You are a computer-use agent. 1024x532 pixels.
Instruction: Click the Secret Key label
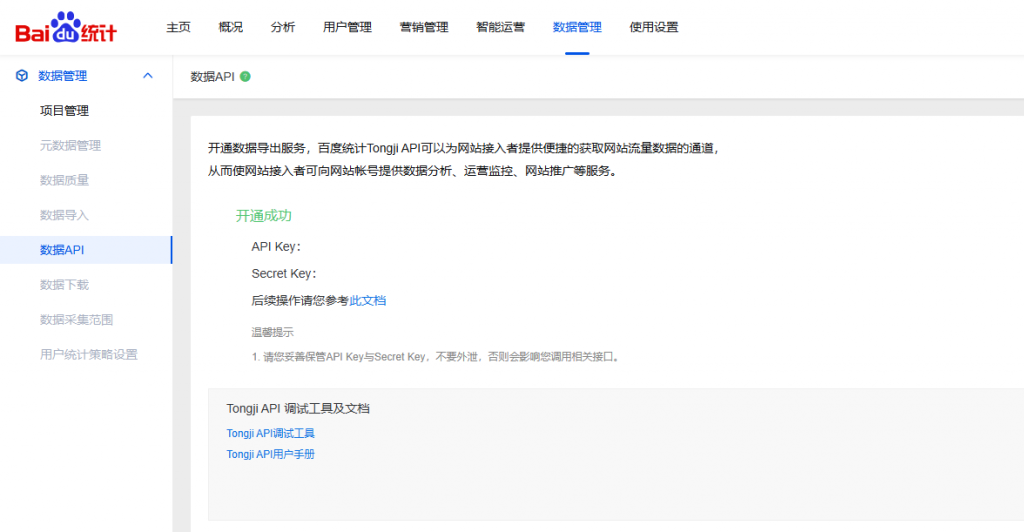pos(284,274)
